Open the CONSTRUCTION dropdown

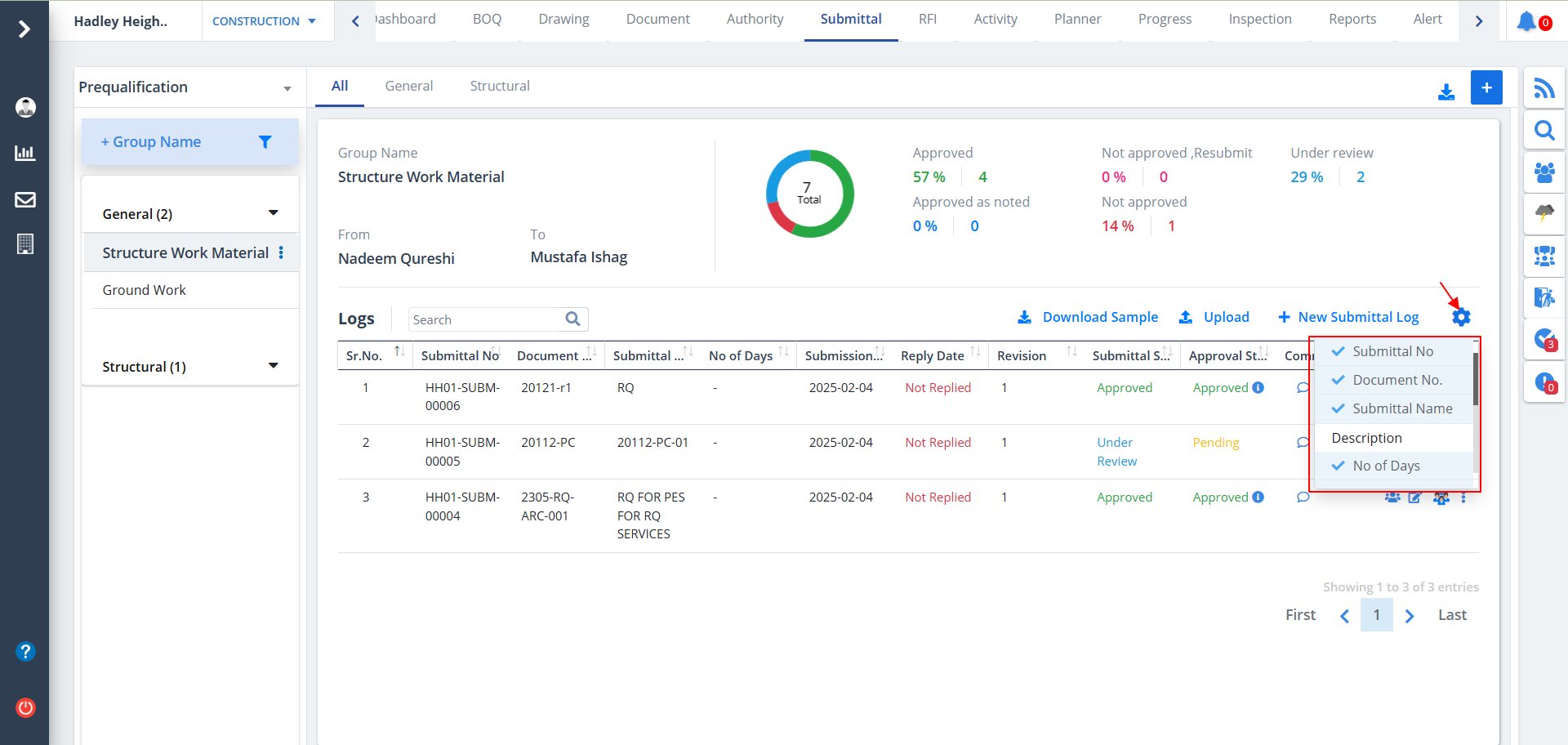point(264,21)
